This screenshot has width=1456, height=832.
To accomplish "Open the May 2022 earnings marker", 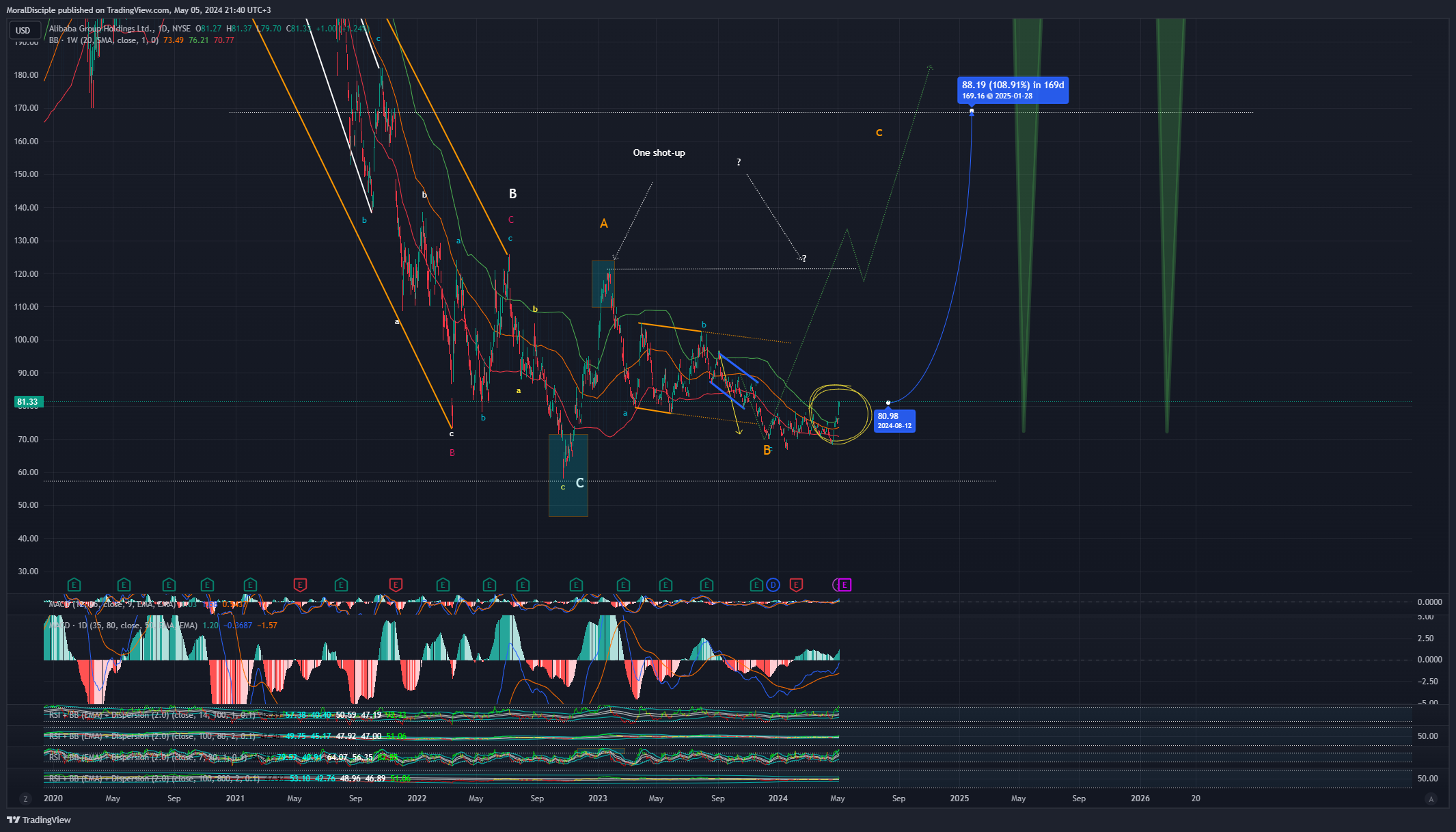I will click(489, 585).
